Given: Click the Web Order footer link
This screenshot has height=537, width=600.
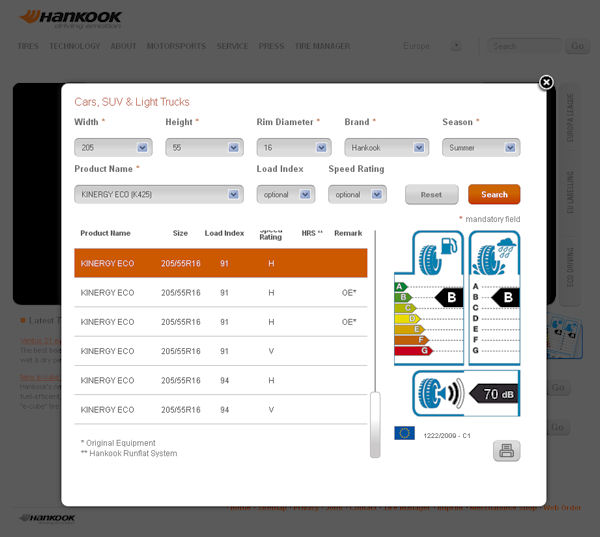Looking at the screenshot, I should pyautogui.click(x=562, y=508).
